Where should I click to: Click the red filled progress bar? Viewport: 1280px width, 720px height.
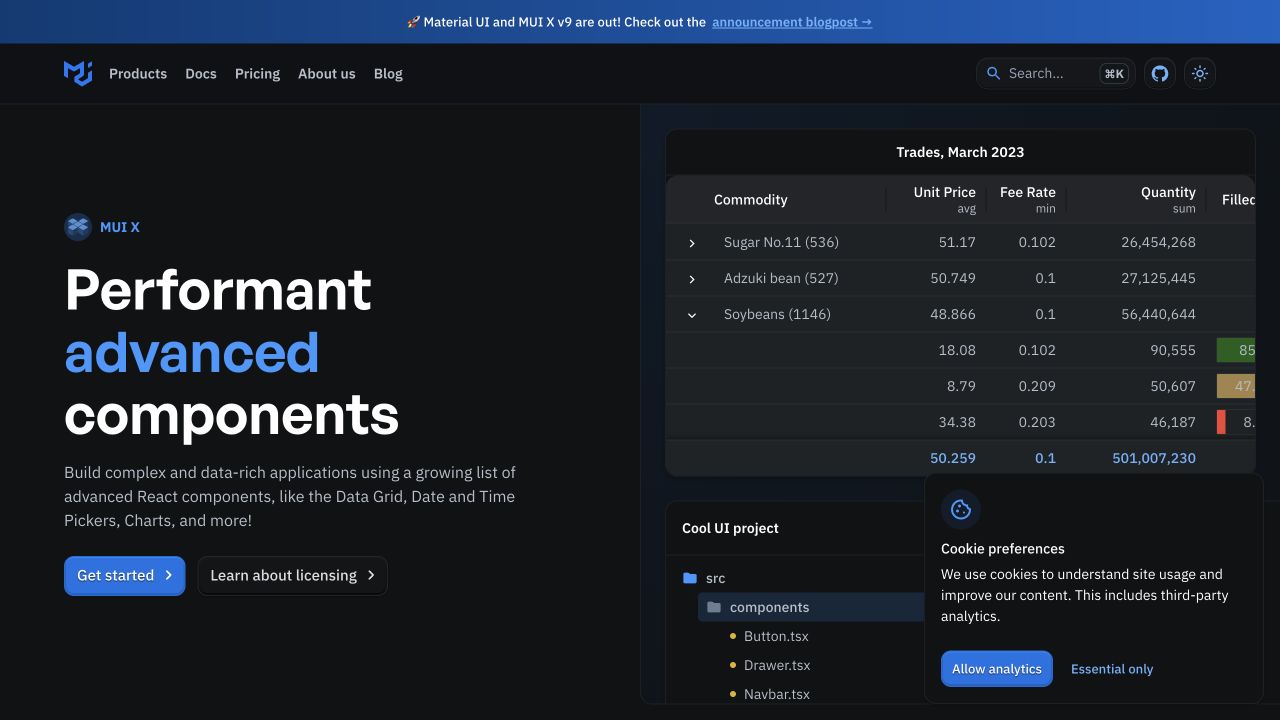coord(1221,422)
